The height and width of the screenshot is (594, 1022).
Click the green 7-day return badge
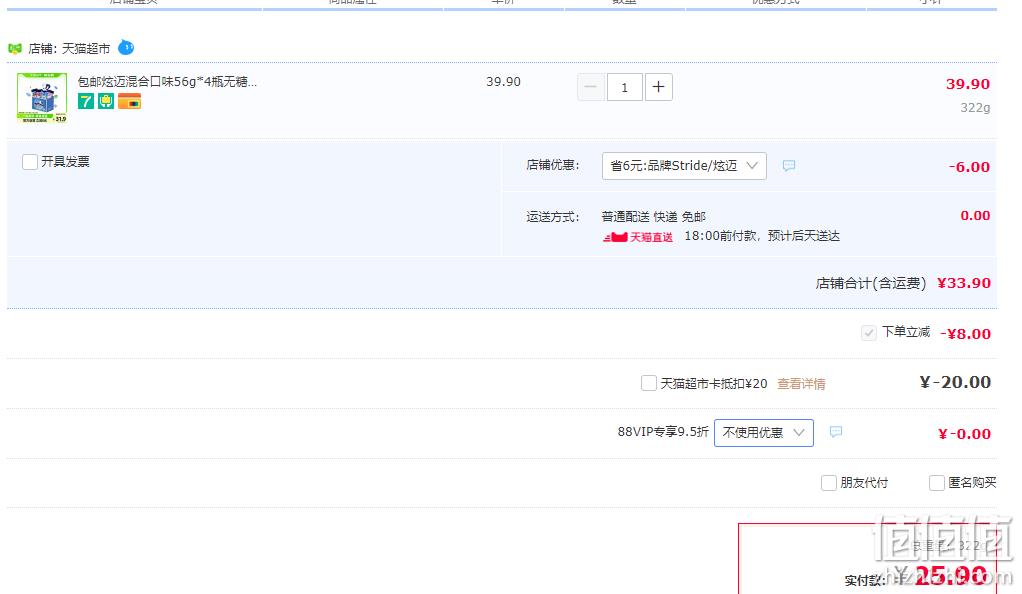tap(85, 101)
